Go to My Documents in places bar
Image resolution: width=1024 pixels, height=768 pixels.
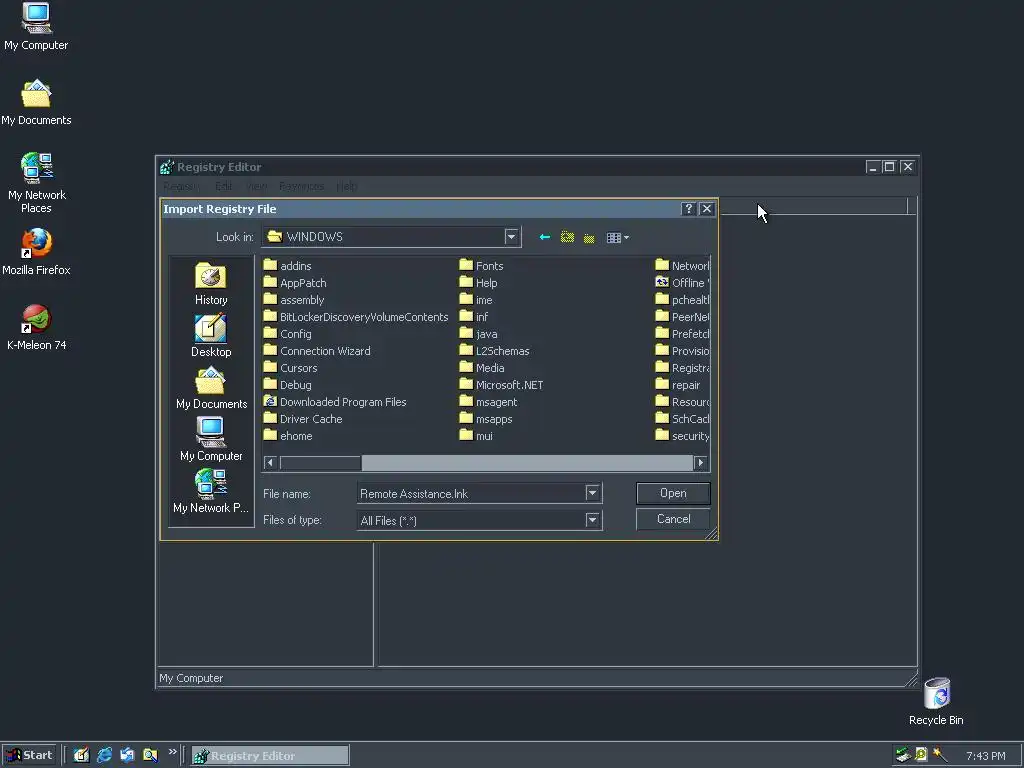point(211,388)
